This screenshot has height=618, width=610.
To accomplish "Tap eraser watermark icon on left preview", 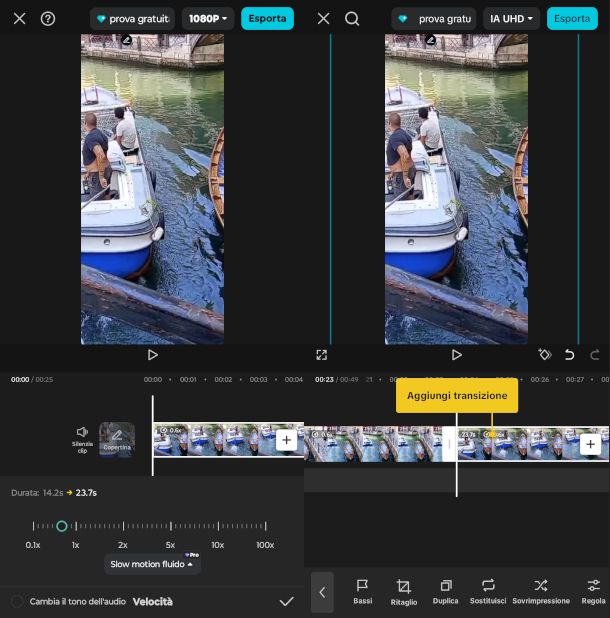I will tap(126, 40).
